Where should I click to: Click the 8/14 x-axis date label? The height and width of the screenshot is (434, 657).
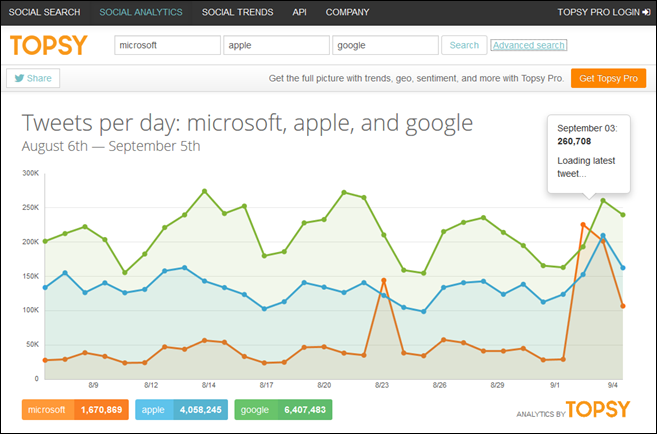coord(209,385)
